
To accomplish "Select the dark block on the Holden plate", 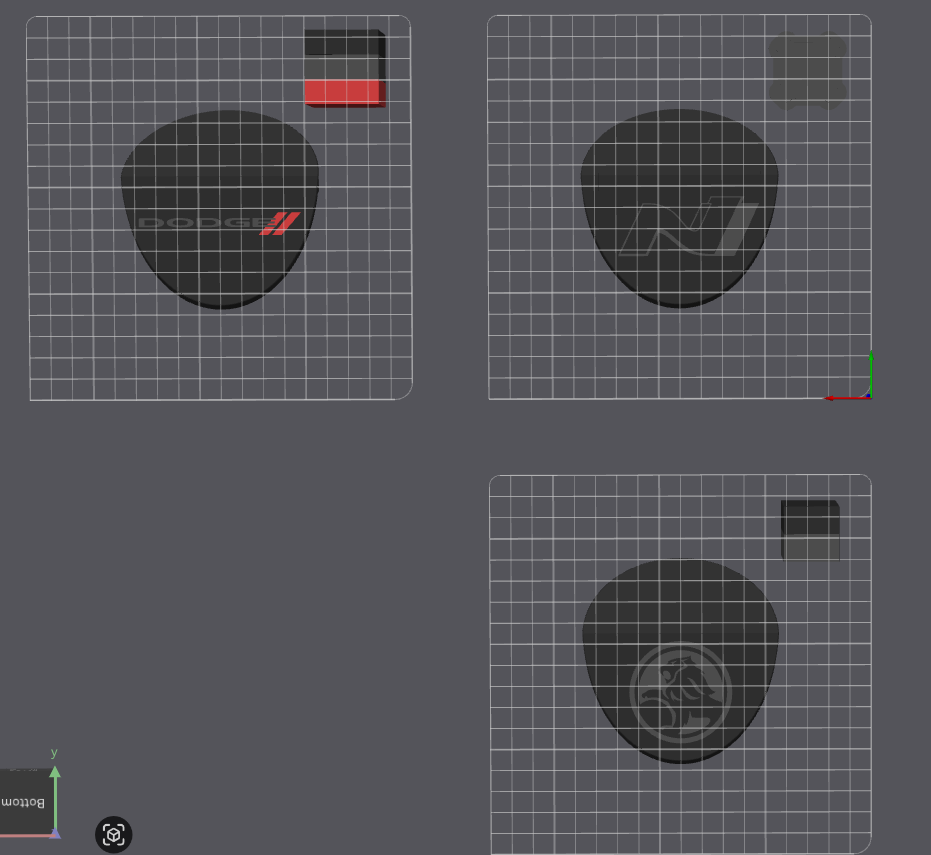I will pyautogui.click(x=810, y=530).
